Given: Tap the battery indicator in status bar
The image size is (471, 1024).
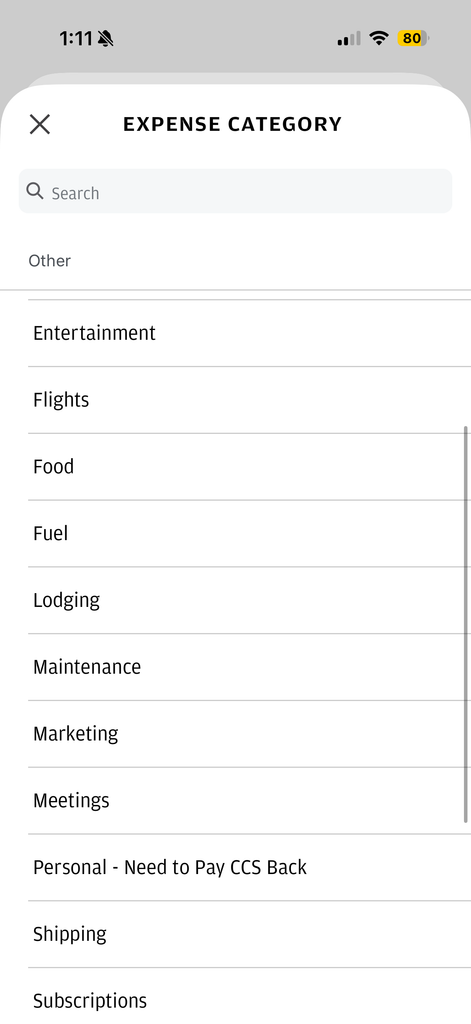Looking at the screenshot, I should 414,39.
